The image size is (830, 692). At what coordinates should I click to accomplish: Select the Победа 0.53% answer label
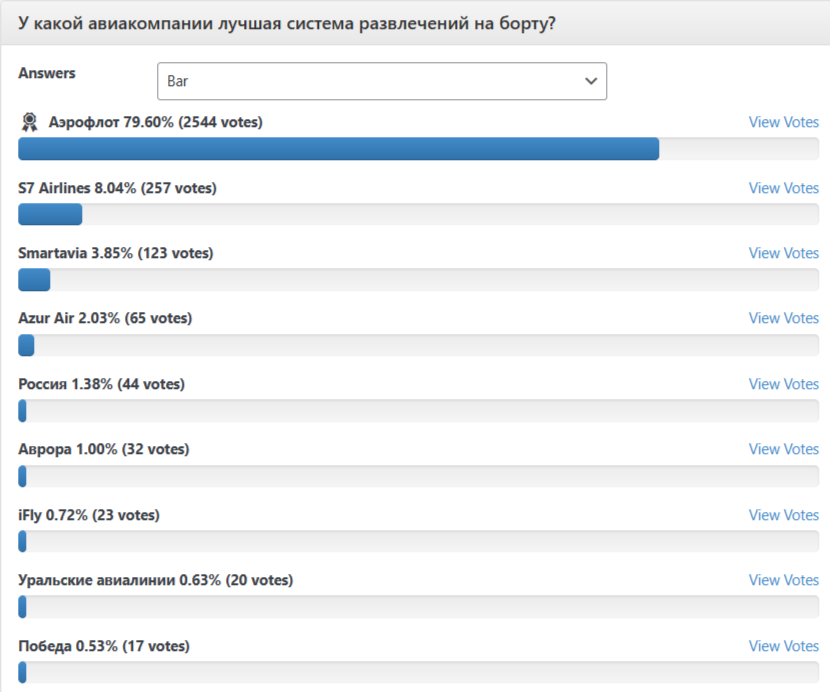point(104,646)
